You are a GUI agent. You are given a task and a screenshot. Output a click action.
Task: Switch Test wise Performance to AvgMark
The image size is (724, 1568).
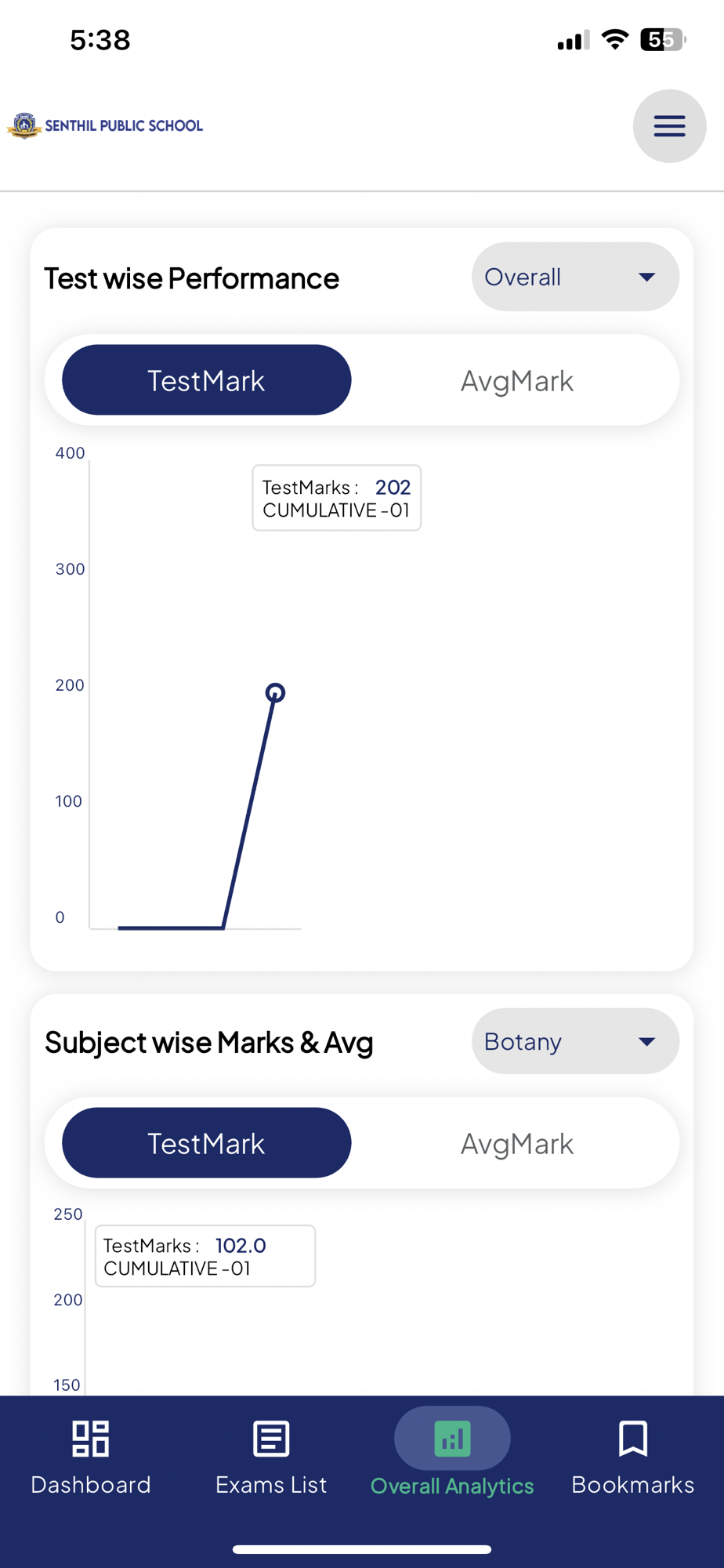tap(516, 381)
